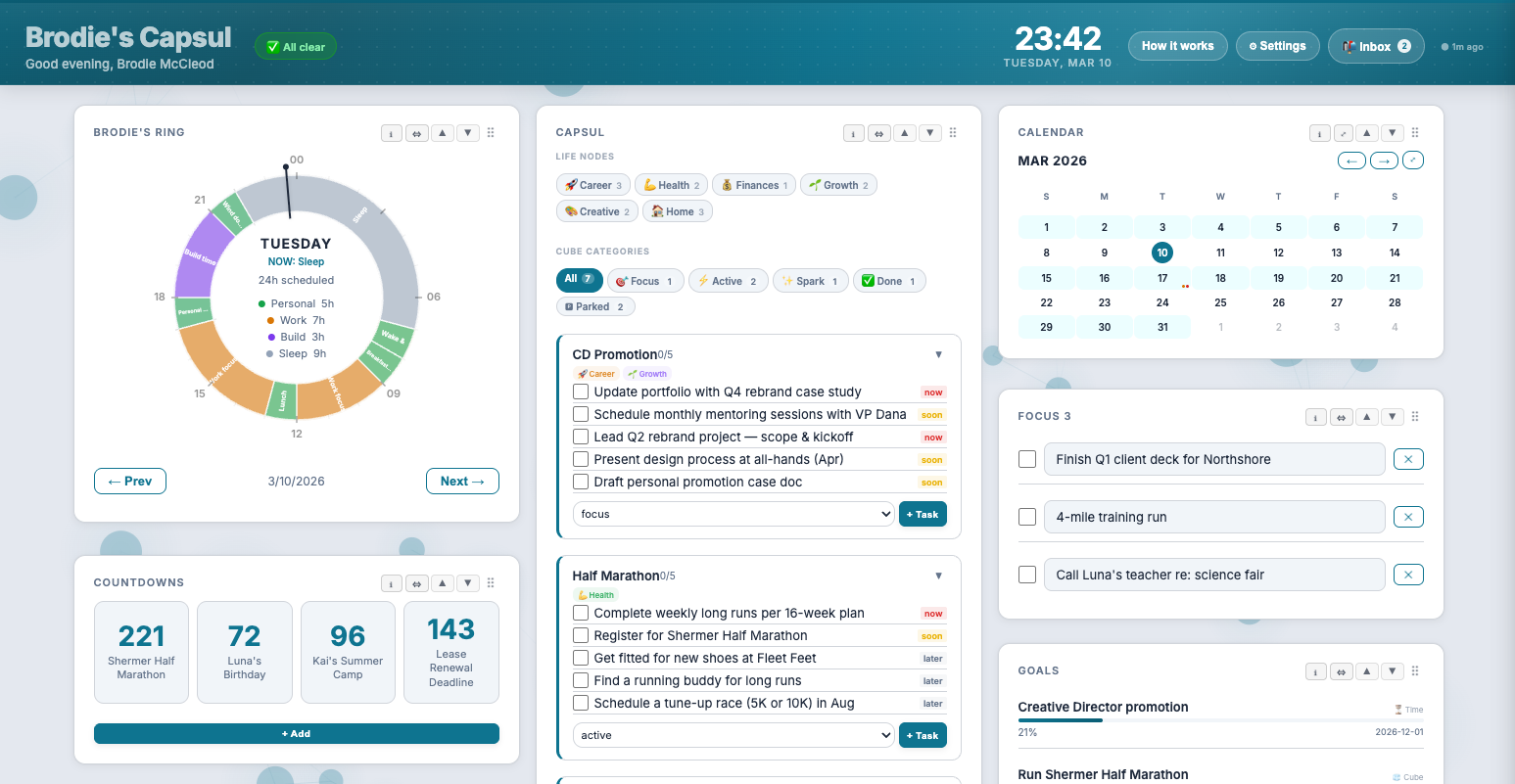Click the diagonal expand icon on the Calendar header
This screenshot has width=1515, height=784.
click(1412, 160)
